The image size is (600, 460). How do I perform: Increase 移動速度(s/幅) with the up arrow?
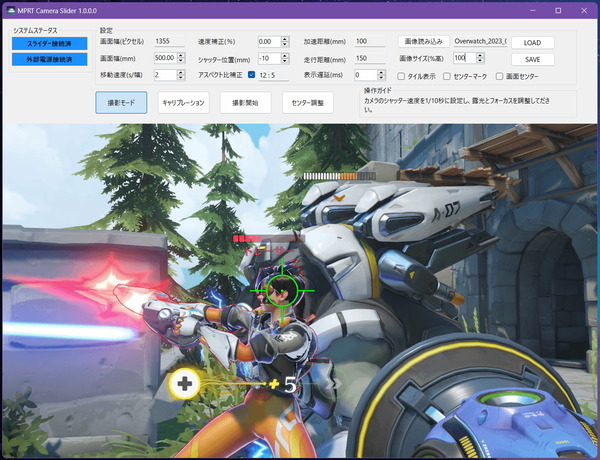(x=181, y=72)
